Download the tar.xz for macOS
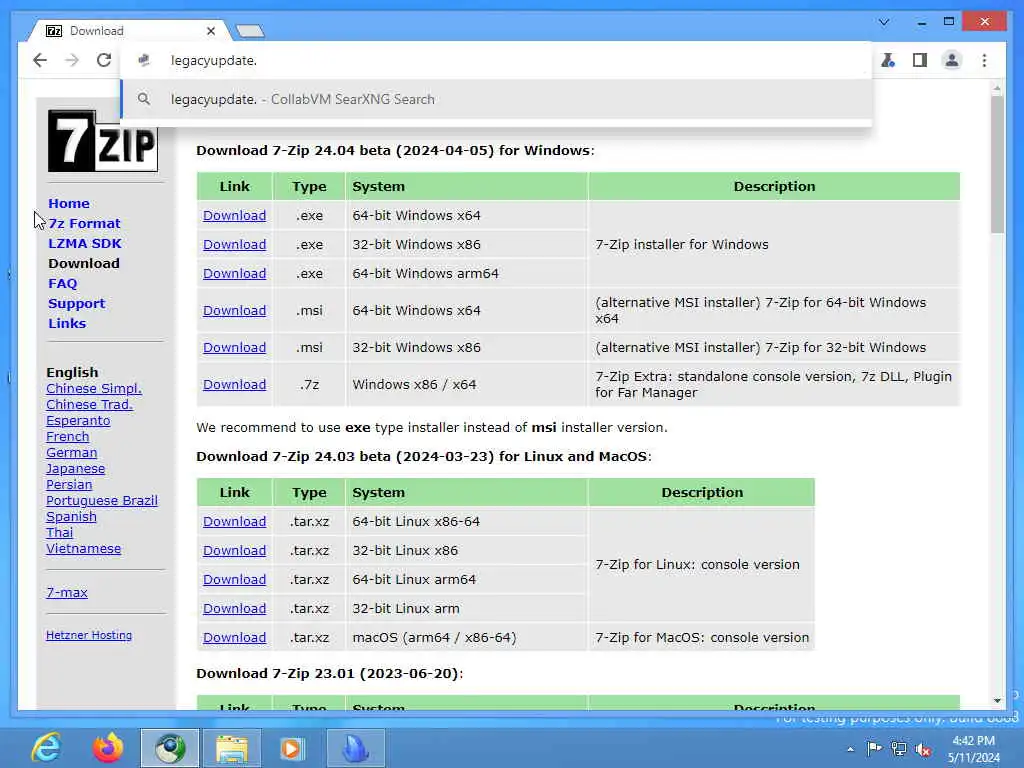The height and width of the screenshot is (768, 1024). (x=234, y=637)
